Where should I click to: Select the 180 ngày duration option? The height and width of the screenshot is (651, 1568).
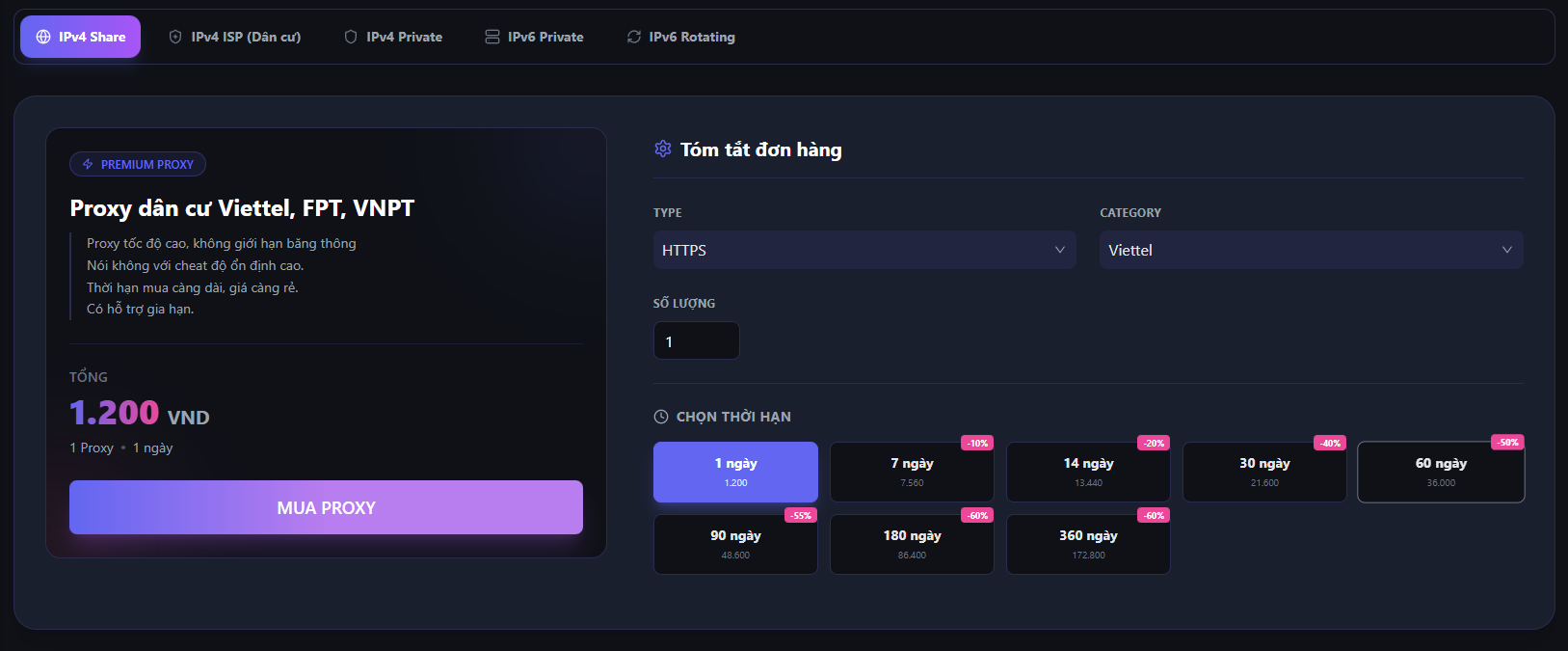(912, 544)
